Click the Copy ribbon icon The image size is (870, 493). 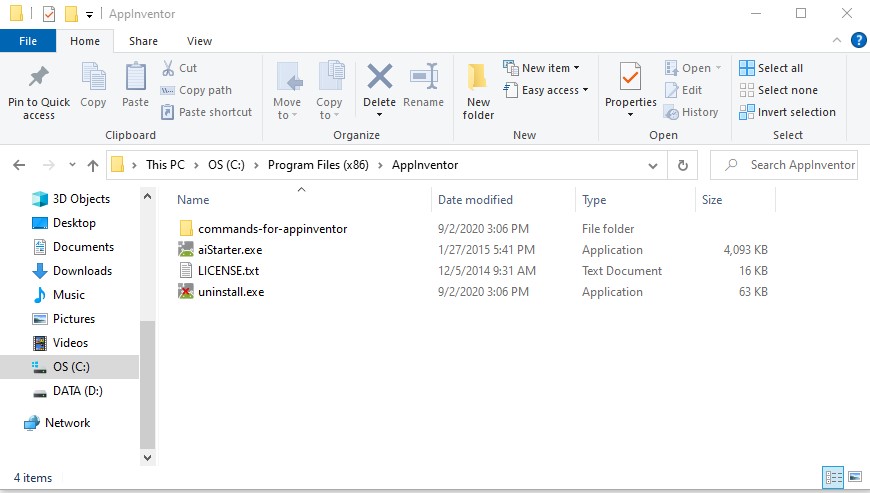(93, 85)
